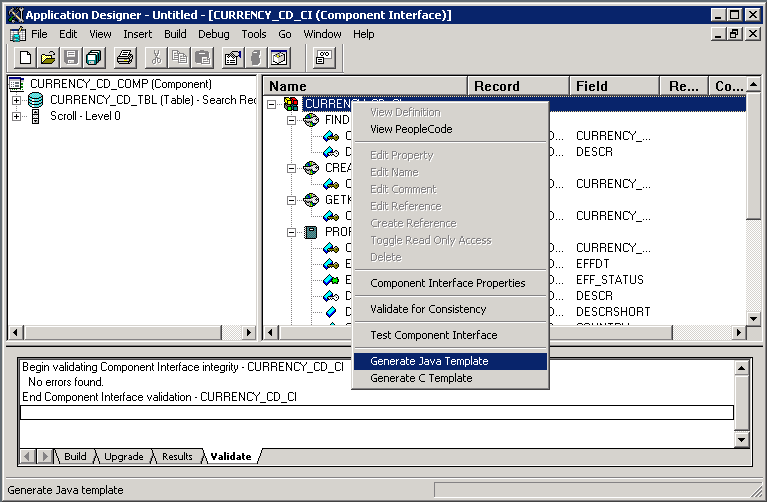Click the Save toolbar icon

pos(71,58)
